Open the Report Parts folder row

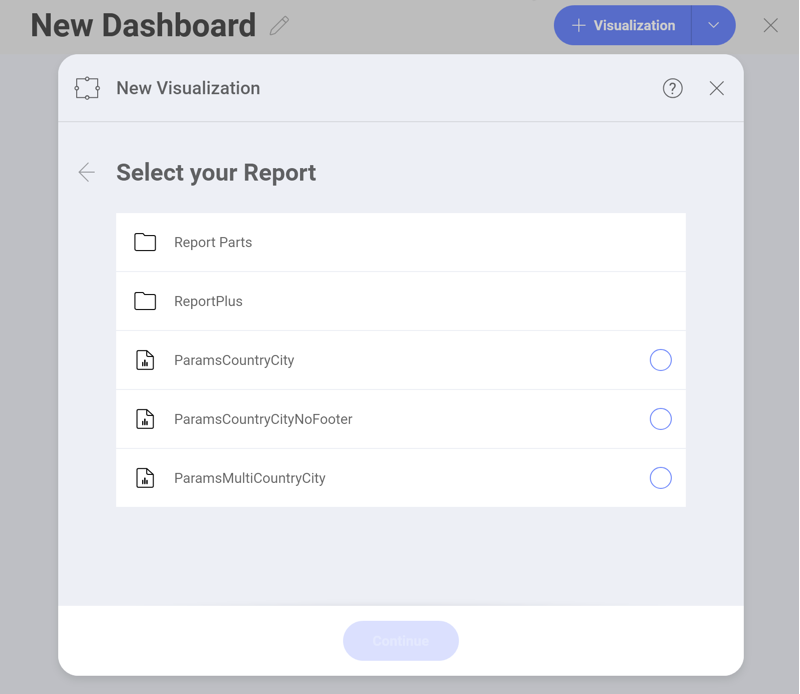pyautogui.click(x=400, y=241)
